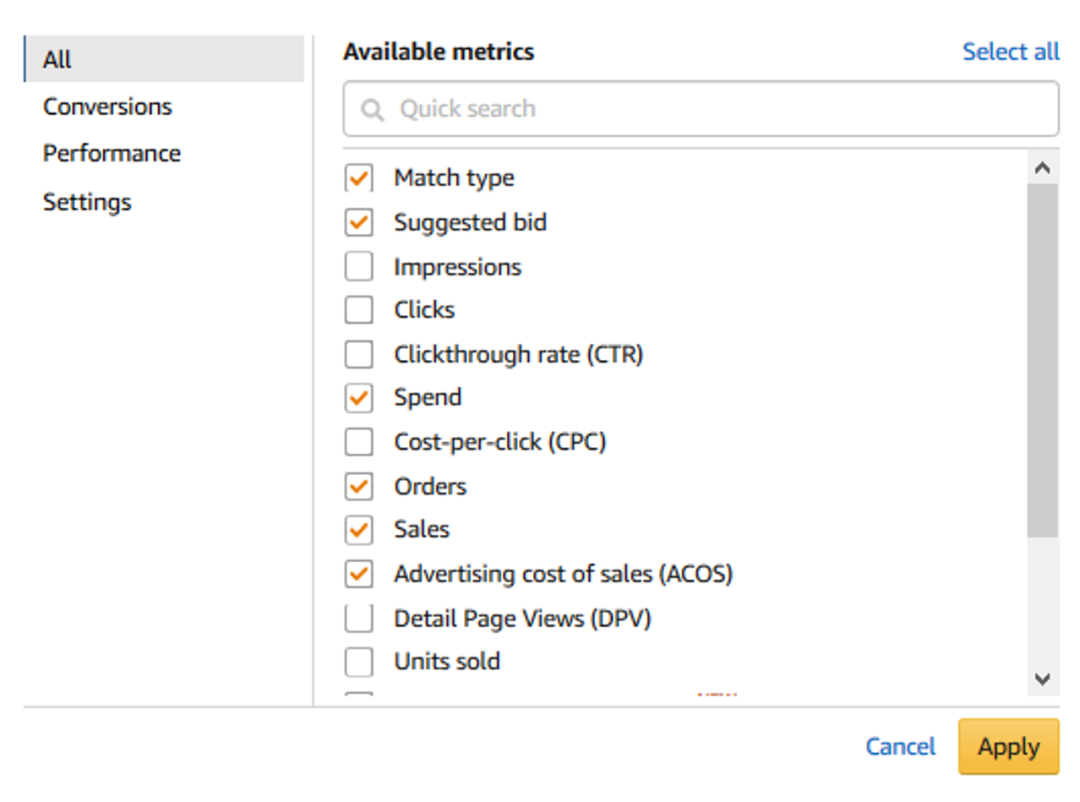Select the Units sold checkbox
This screenshot has height=802, width=1080.
pos(358,662)
